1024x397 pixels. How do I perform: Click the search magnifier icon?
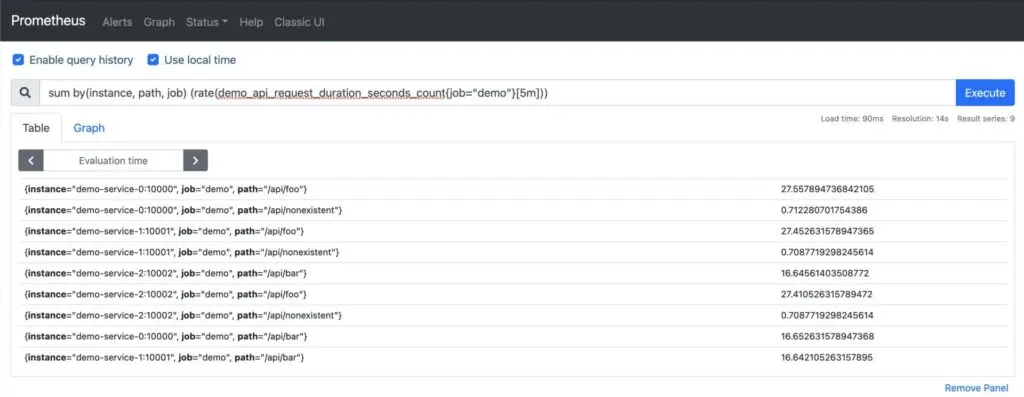pyautogui.click(x=25, y=93)
